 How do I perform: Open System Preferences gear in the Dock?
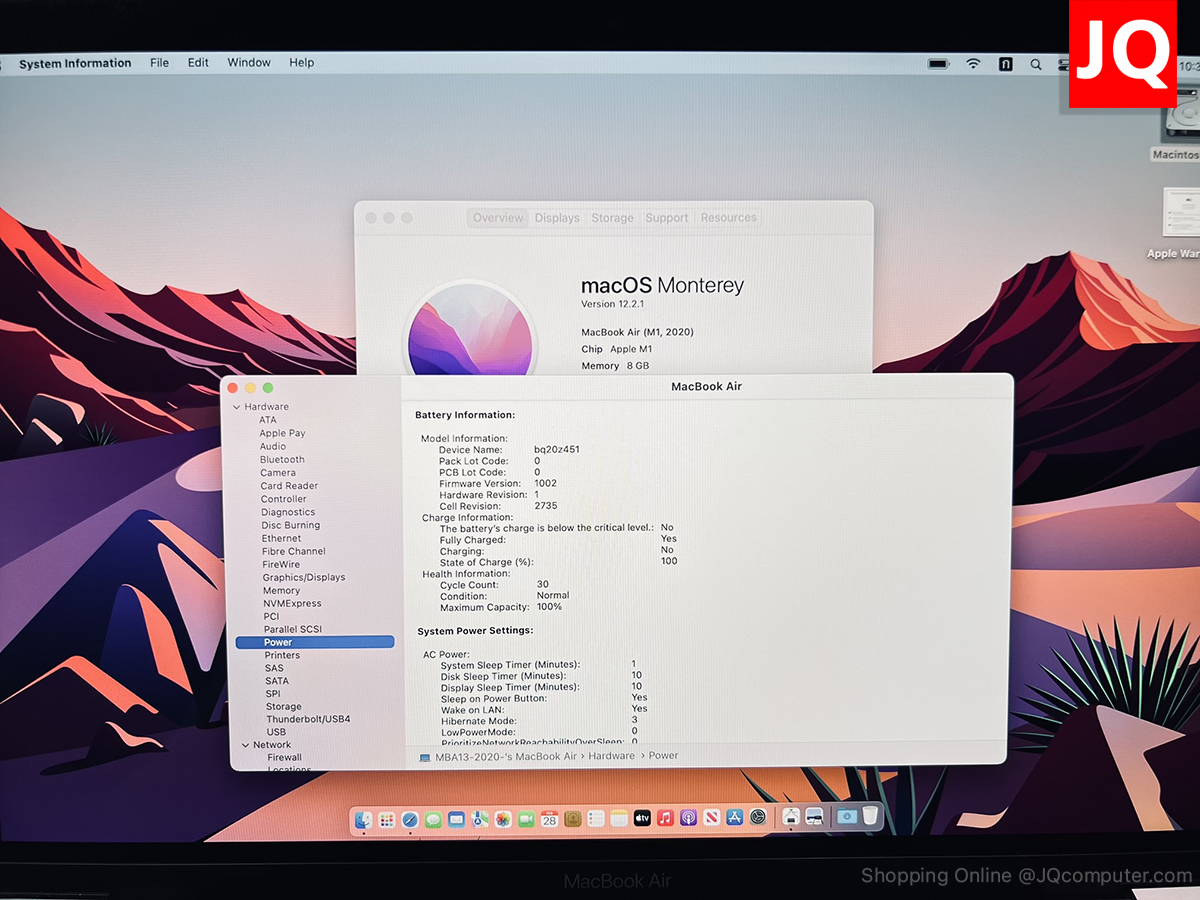(x=758, y=819)
